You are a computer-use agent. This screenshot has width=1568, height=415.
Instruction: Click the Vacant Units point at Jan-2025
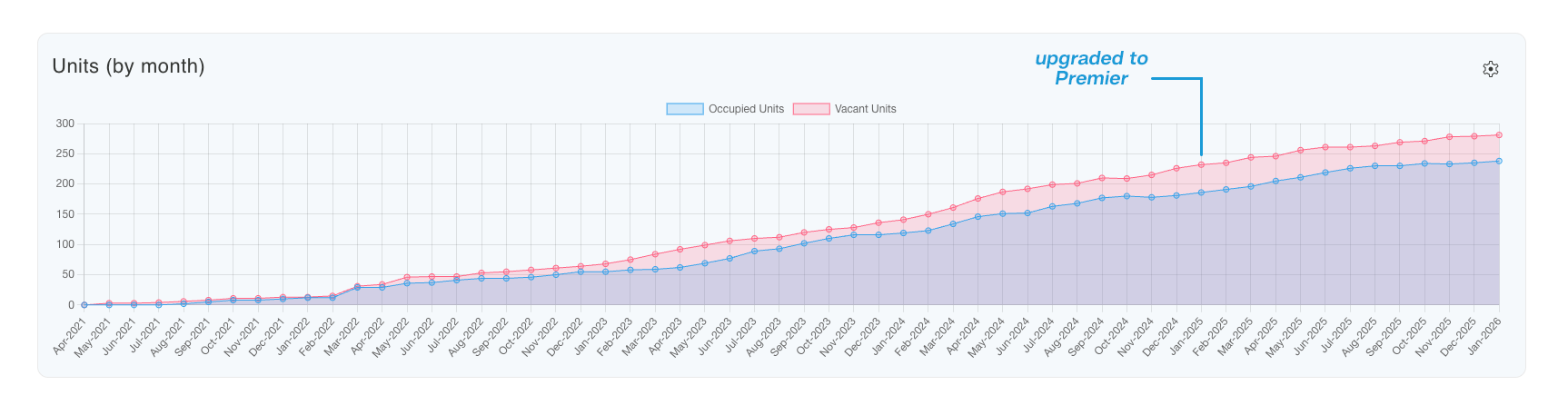click(x=1201, y=165)
